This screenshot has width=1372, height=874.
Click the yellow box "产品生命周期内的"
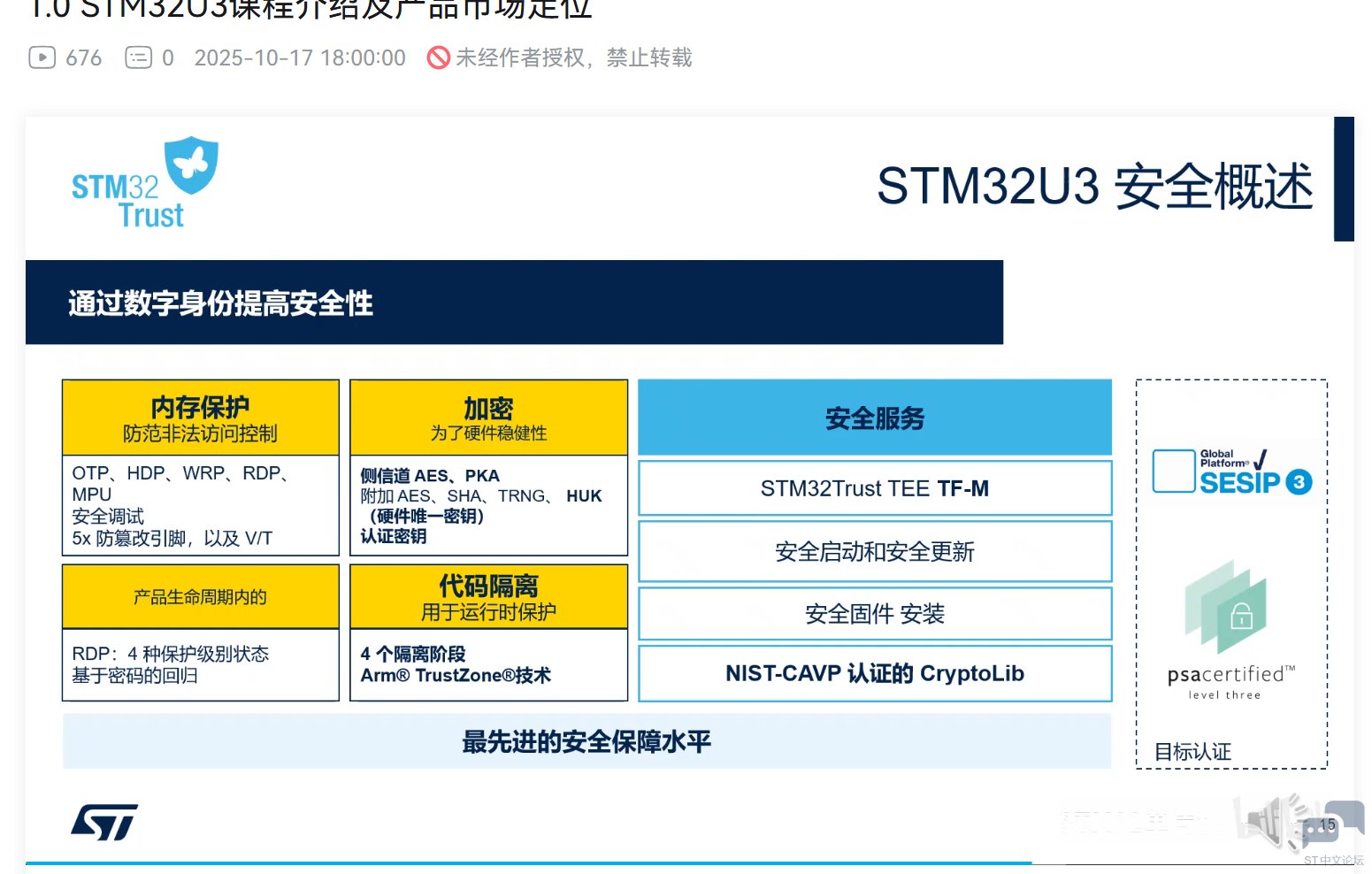(x=201, y=597)
